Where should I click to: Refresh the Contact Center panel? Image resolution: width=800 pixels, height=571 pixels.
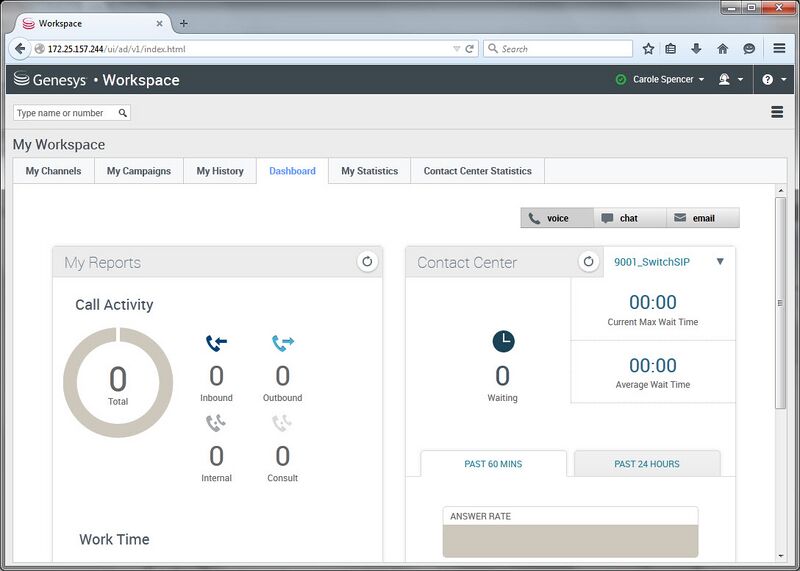tap(589, 262)
